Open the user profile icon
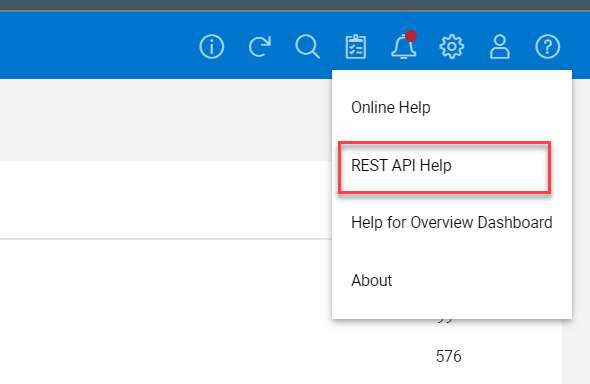The image size is (590, 384). click(x=500, y=47)
